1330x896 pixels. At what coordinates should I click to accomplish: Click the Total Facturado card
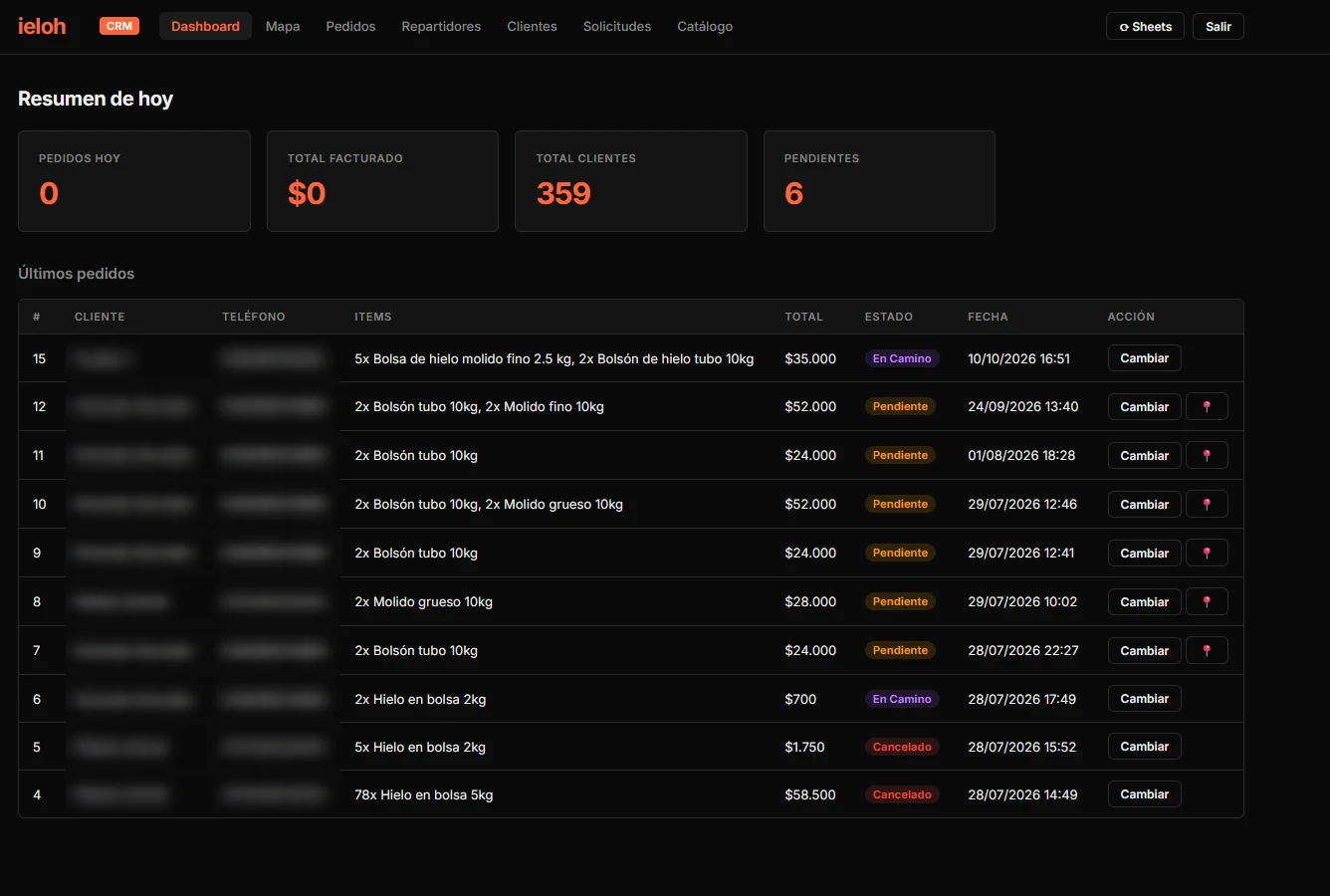point(382,181)
